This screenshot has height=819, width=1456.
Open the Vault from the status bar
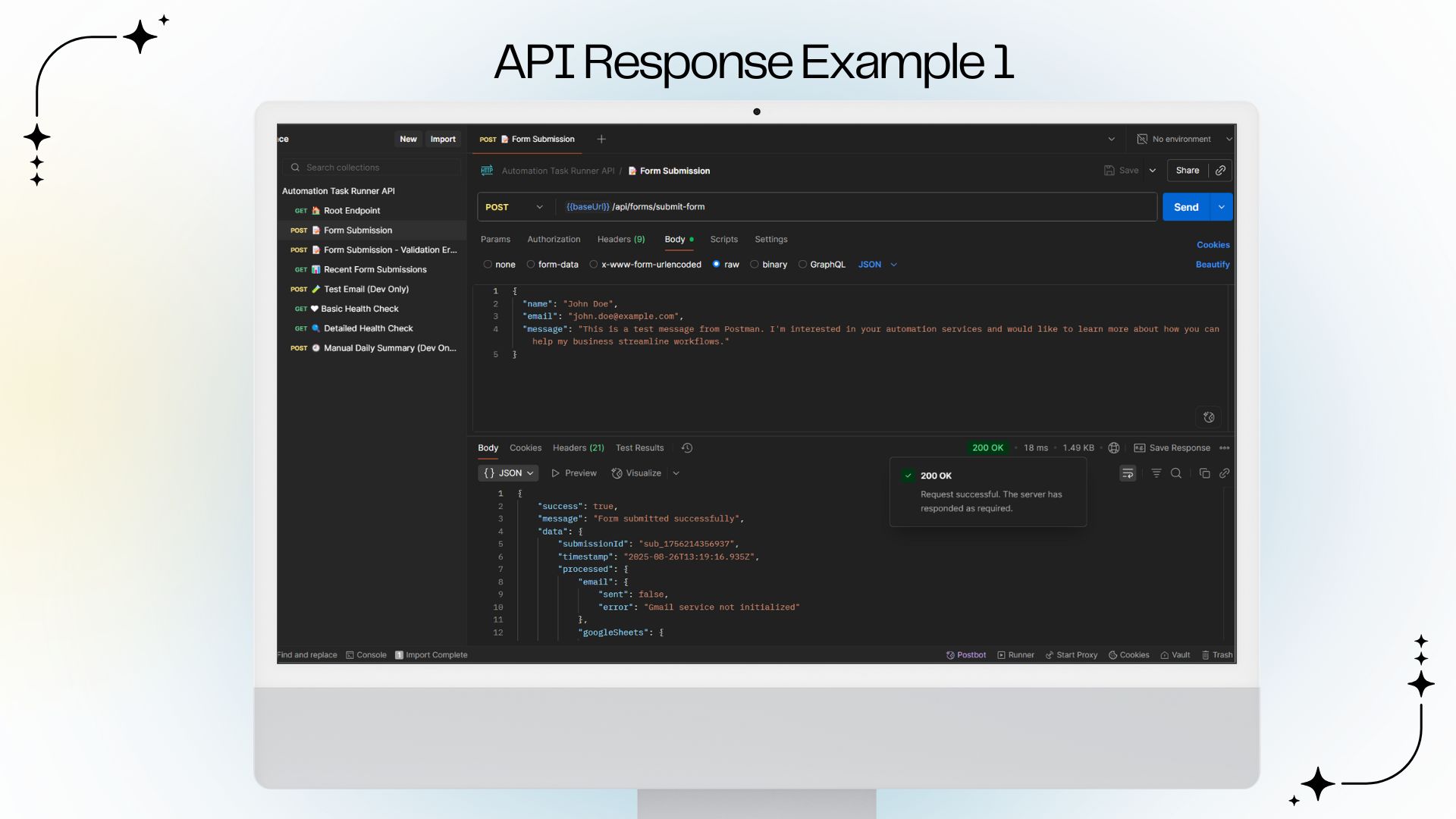tap(1175, 654)
